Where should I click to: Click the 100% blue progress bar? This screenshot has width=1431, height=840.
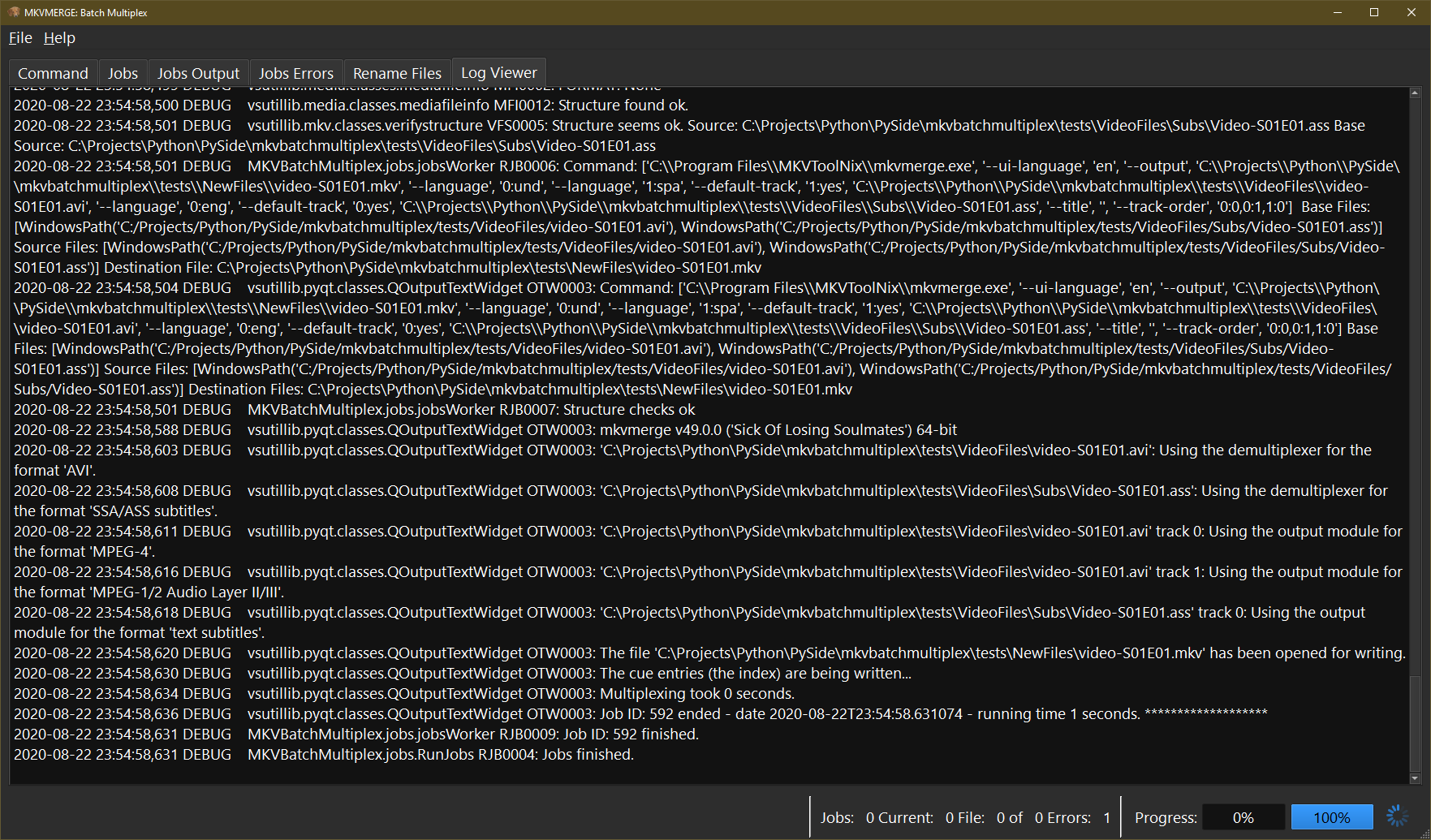coord(1332,817)
